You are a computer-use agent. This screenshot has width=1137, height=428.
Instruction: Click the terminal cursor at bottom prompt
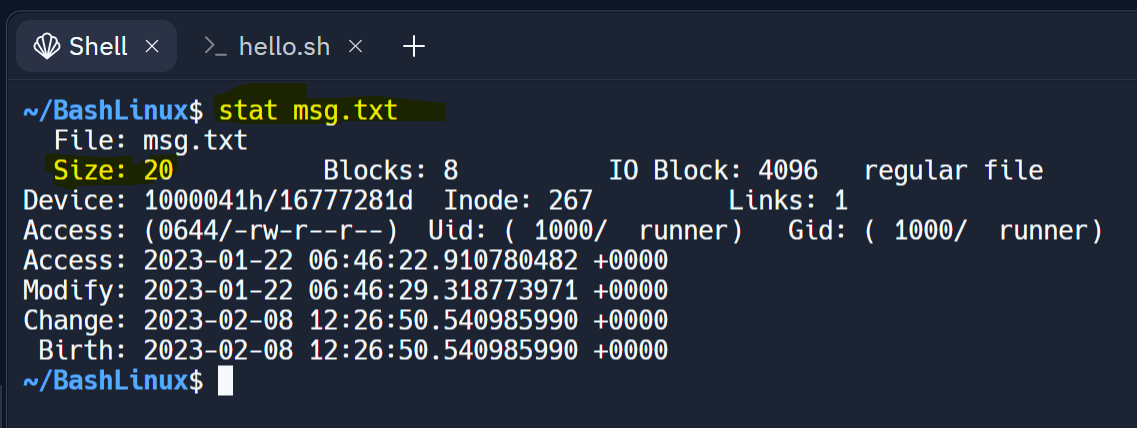pyautogui.click(x=226, y=381)
